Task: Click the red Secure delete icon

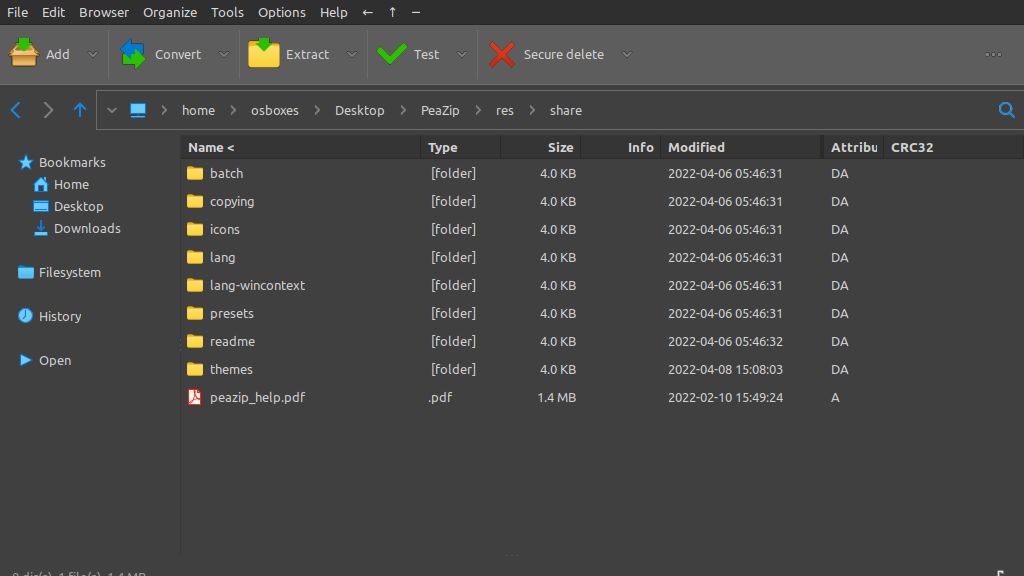Action: click(x=502, y=54)
